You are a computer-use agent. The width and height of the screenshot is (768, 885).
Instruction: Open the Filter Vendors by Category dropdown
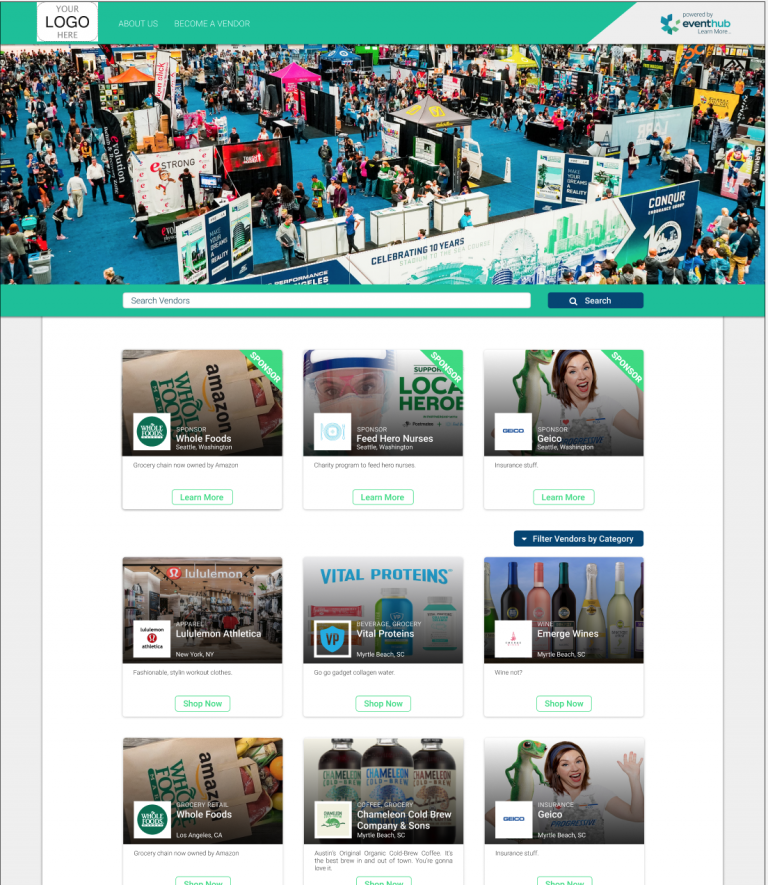(578, 538)
